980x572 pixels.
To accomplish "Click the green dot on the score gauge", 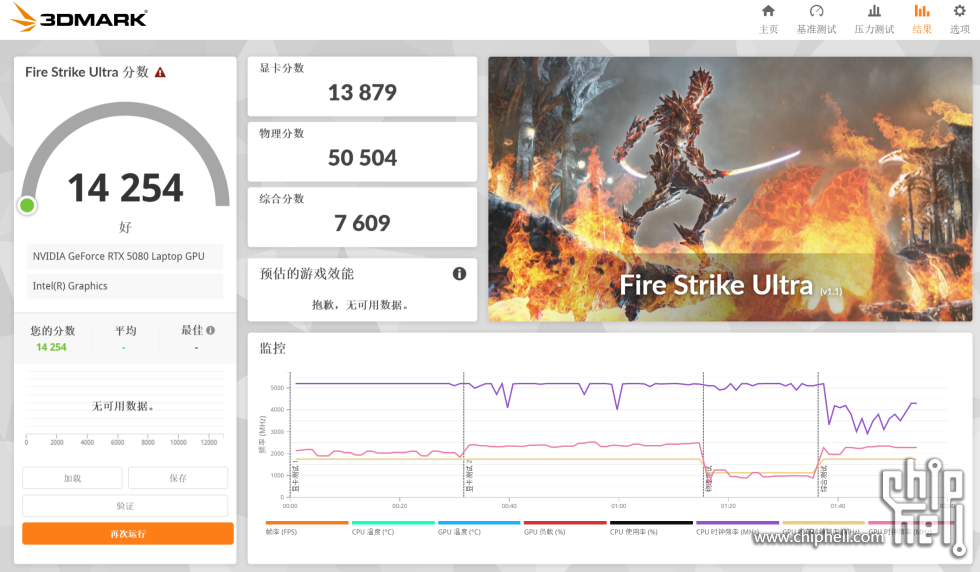I will coord(27,205).
